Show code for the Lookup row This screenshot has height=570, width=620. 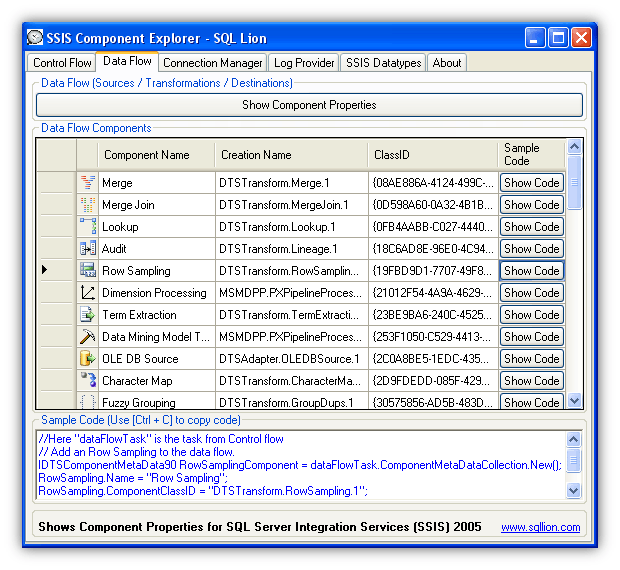(x=532, y=226)
